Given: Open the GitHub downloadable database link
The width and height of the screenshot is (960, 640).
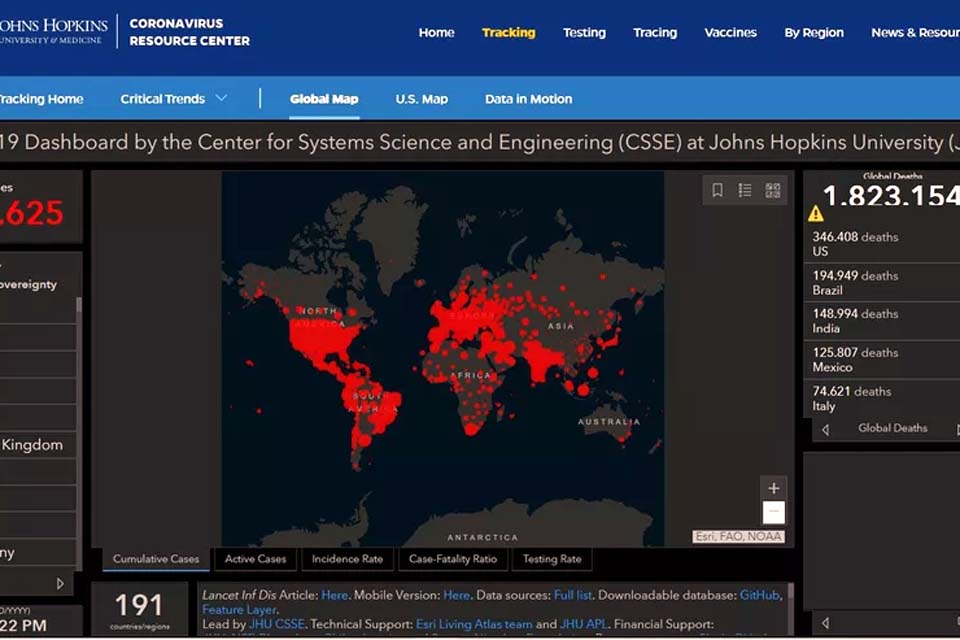Looking at the screenshot, I should coord(760,595).
